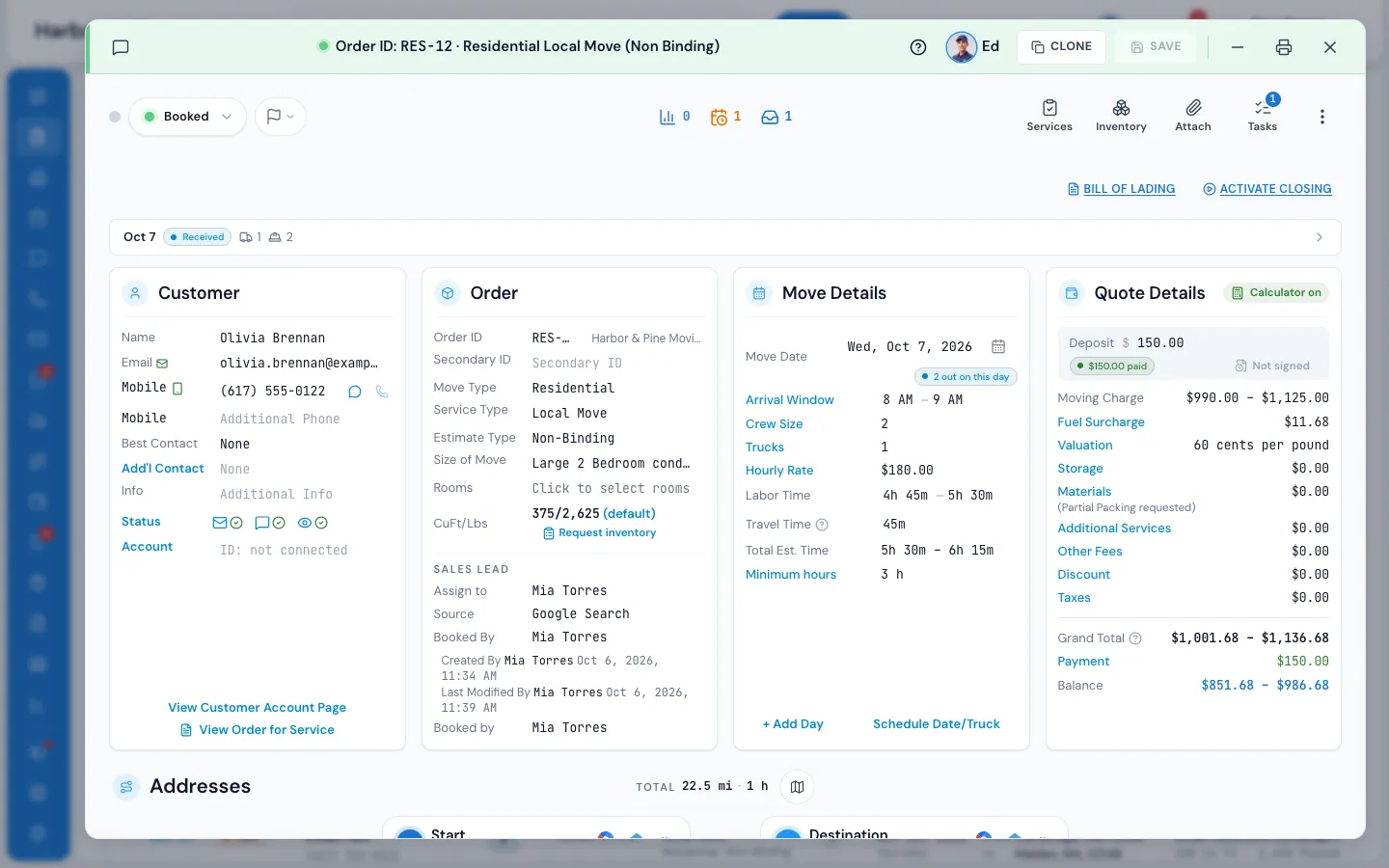
Task: Open the Best Contact None dropdown
Action: click(x=305, y=444)
